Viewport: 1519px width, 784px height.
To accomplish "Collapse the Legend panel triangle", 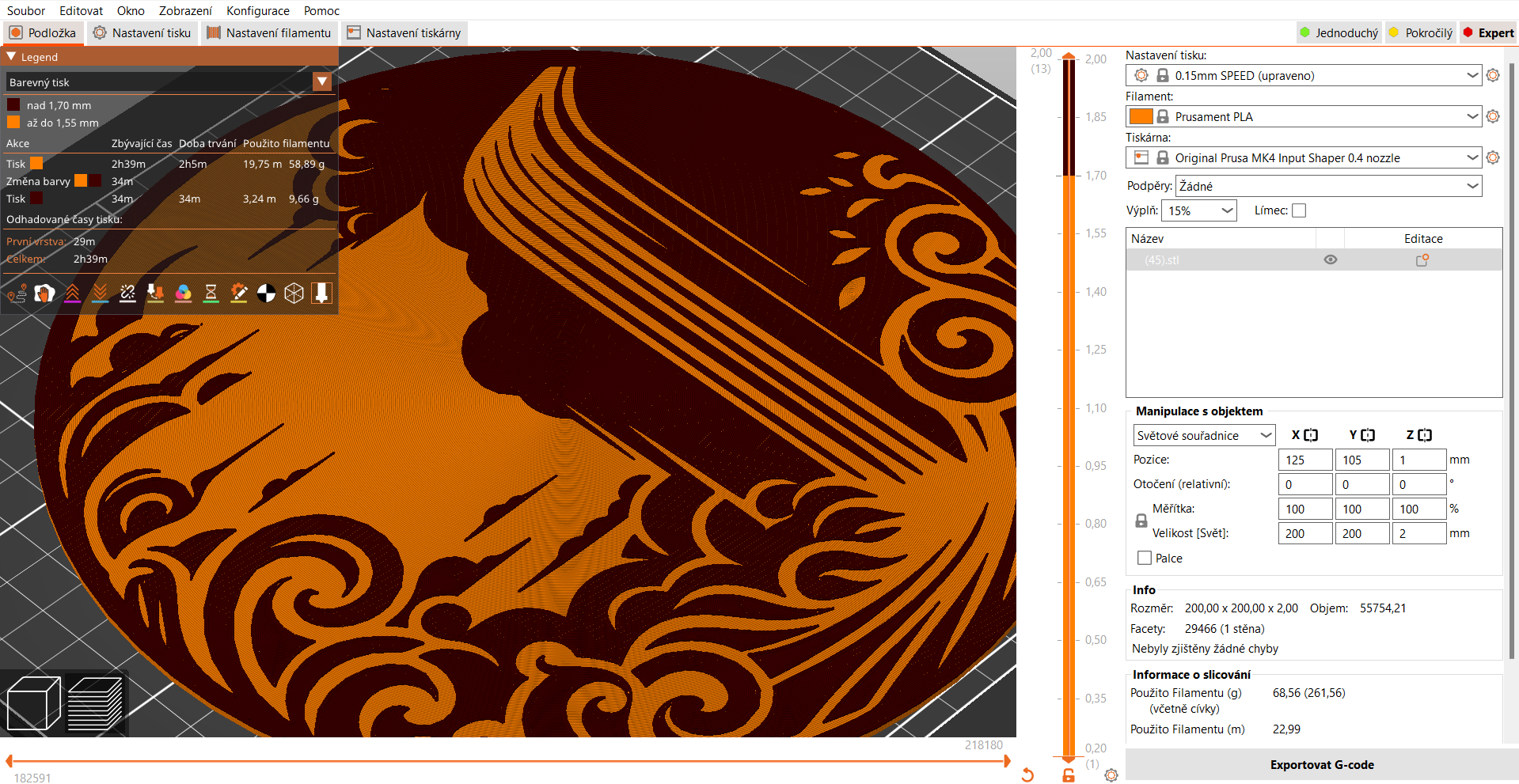I will (11, 57).
